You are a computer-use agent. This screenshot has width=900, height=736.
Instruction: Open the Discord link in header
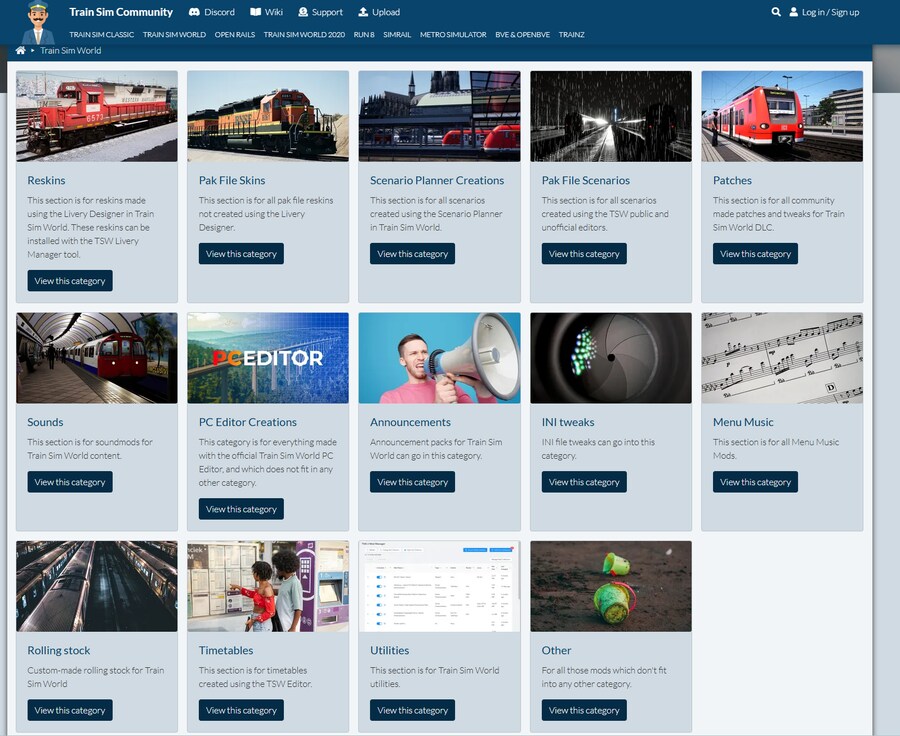click(x=211, y=12)
